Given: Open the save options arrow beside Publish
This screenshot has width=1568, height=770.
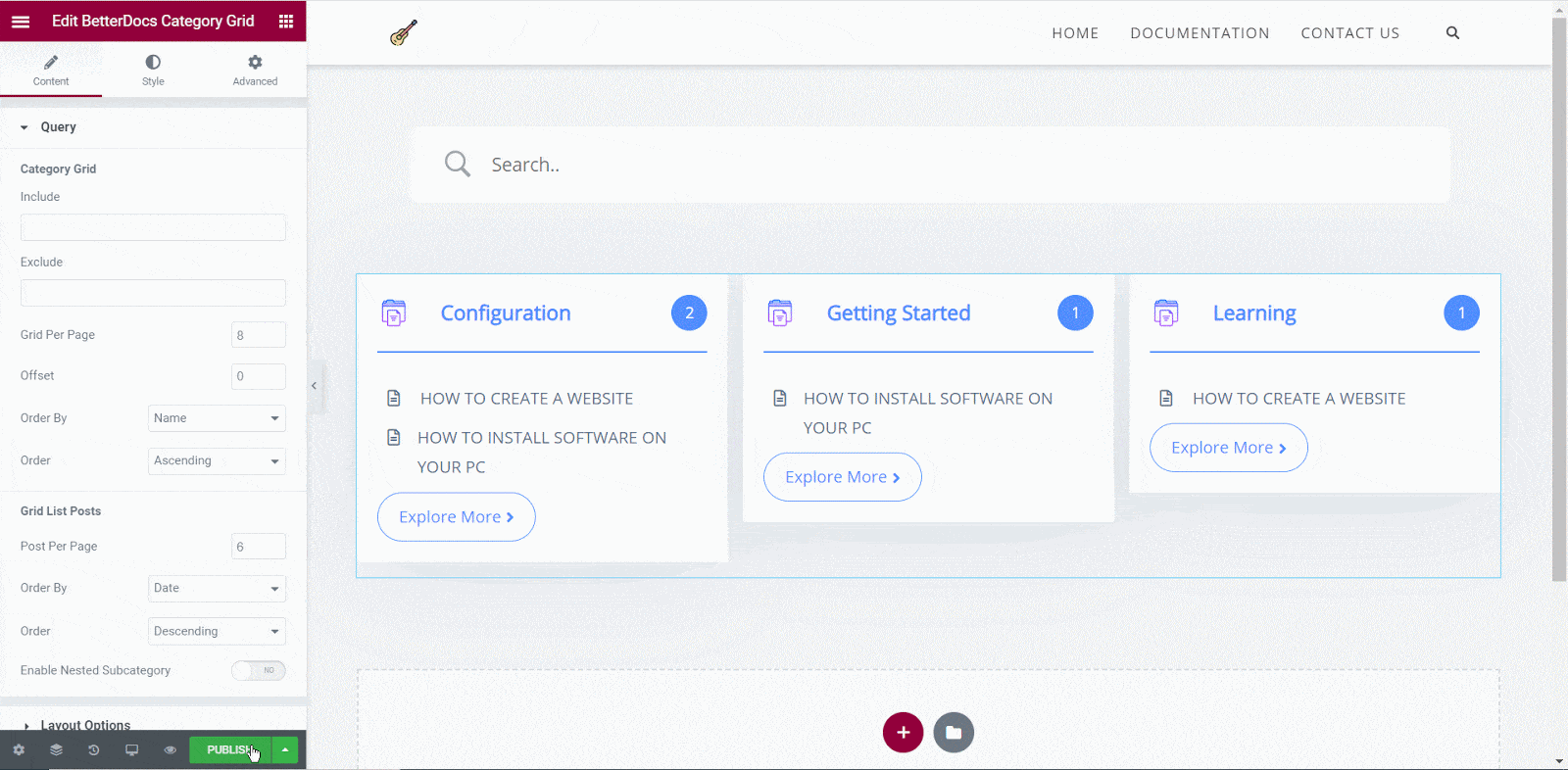Looking at the screenshot, I should point(285,750).
